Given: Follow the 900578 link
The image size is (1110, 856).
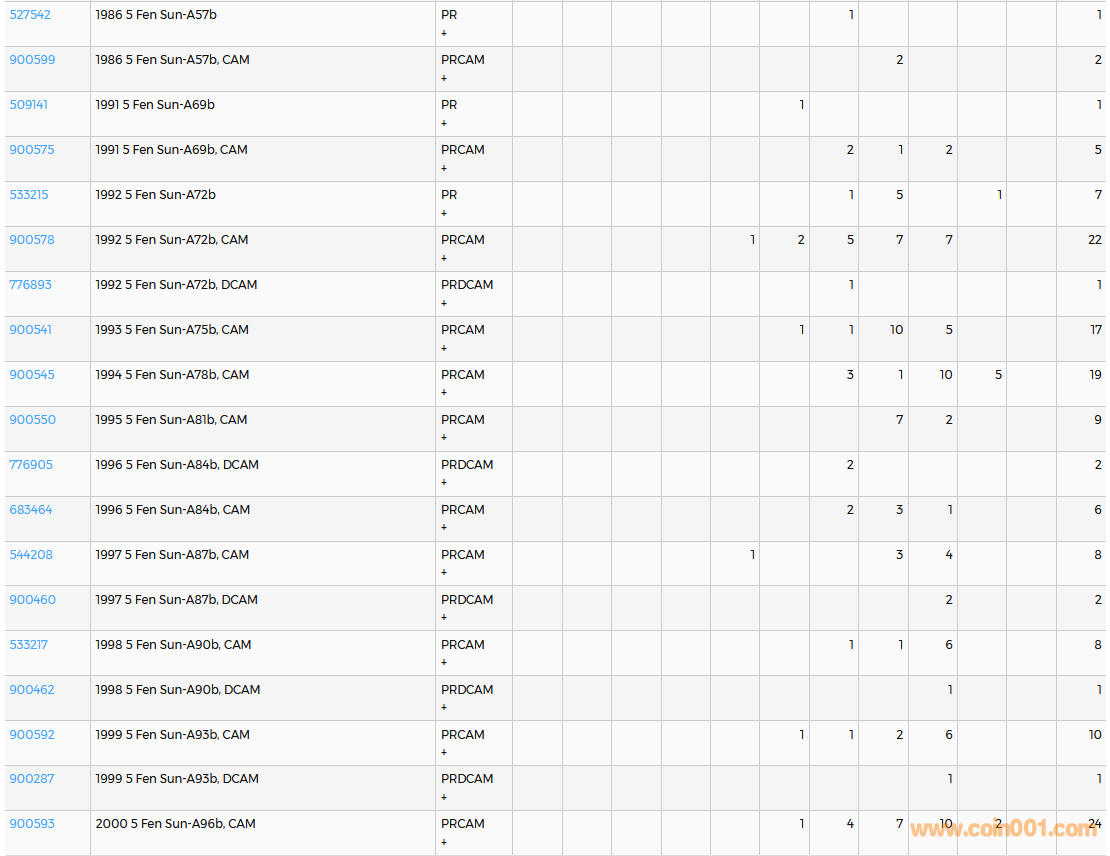Looking at the screenshot, I should 32,240.
